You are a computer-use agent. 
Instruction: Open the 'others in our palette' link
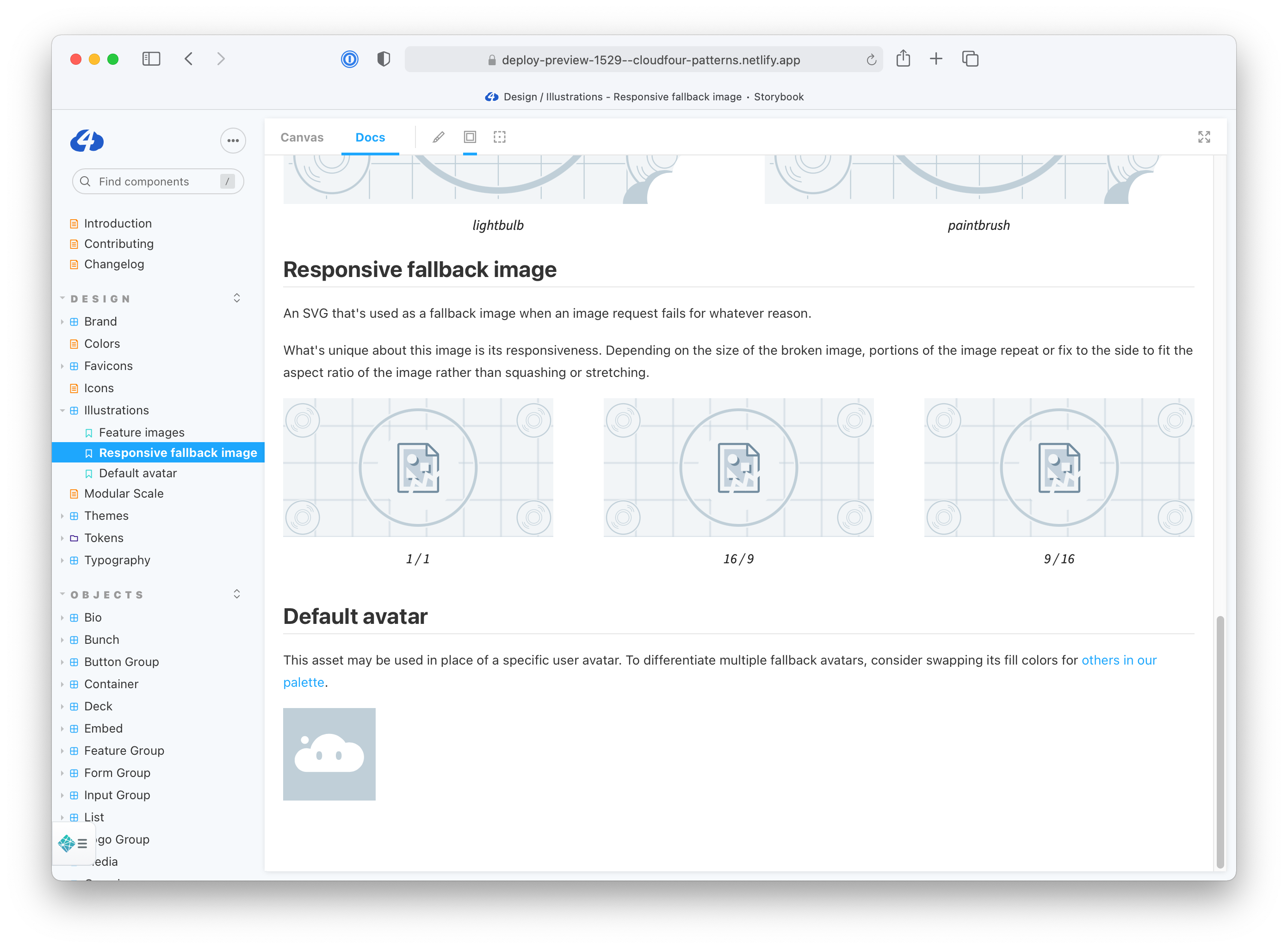[x=1119, y=660]
